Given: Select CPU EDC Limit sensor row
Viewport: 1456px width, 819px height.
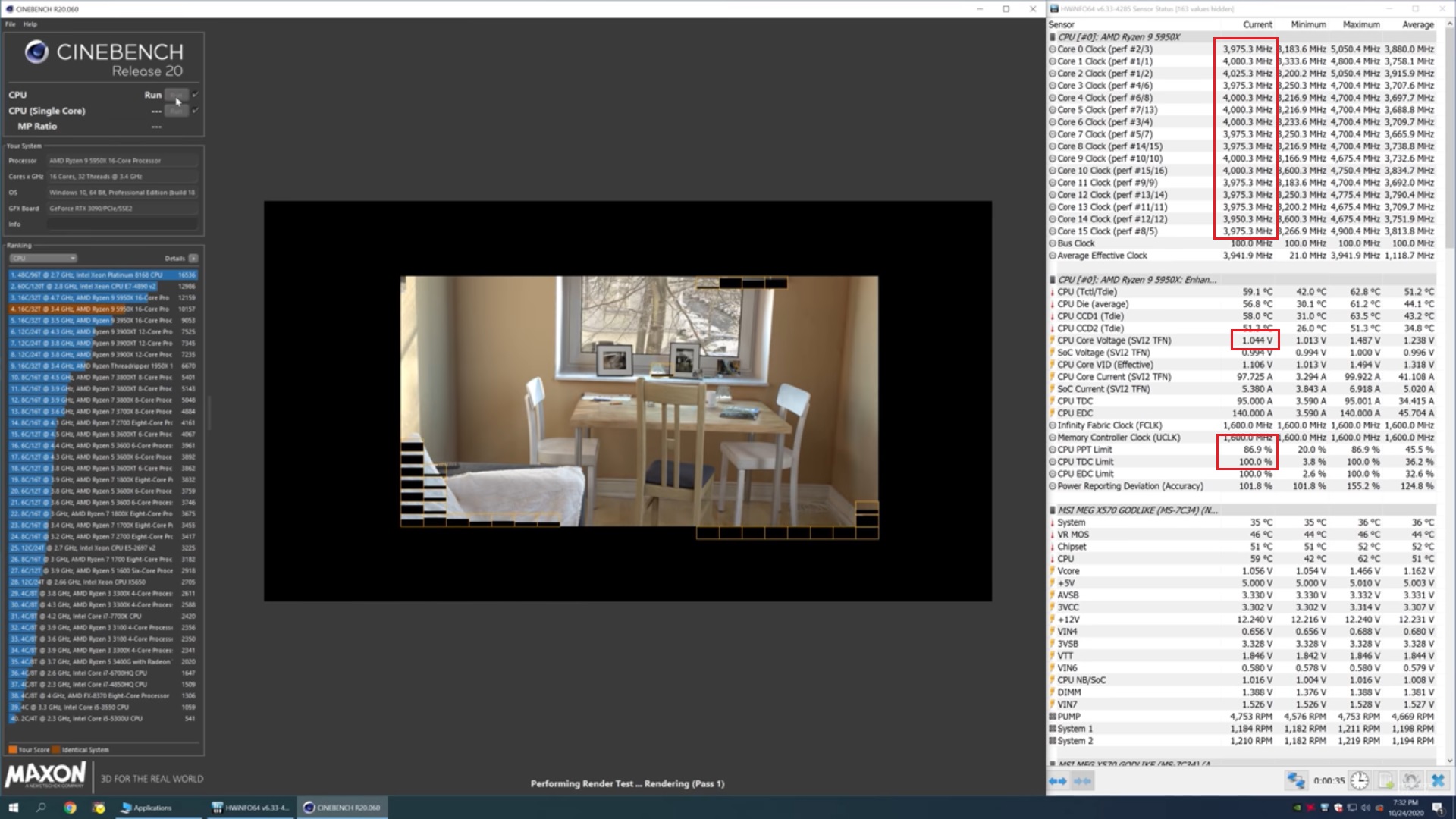Looking at the screenshot, I should pyautogui.click(x=1242, y=474).
